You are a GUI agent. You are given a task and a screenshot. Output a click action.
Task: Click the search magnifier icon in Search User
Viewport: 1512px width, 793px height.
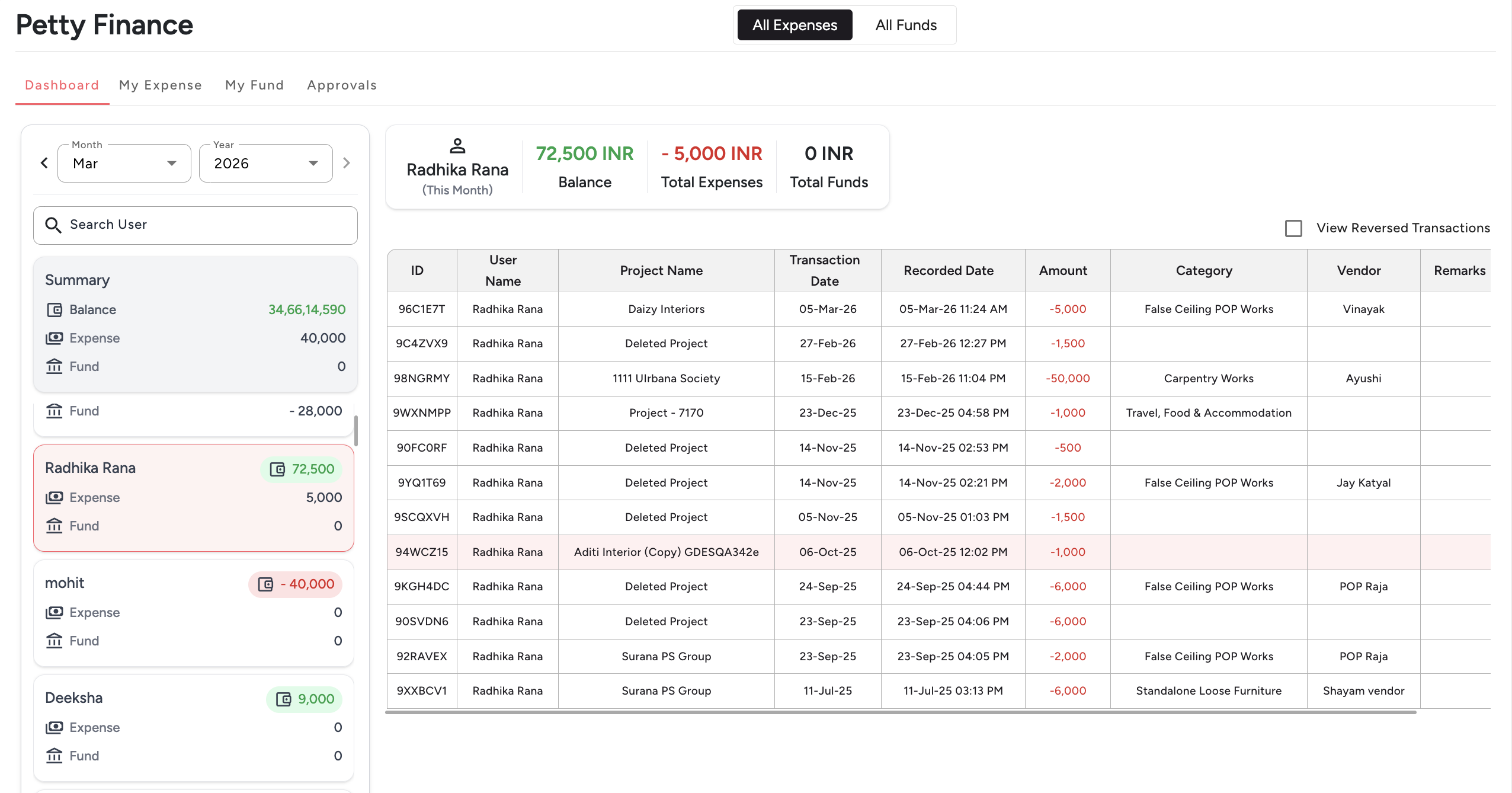click(53, 225)
